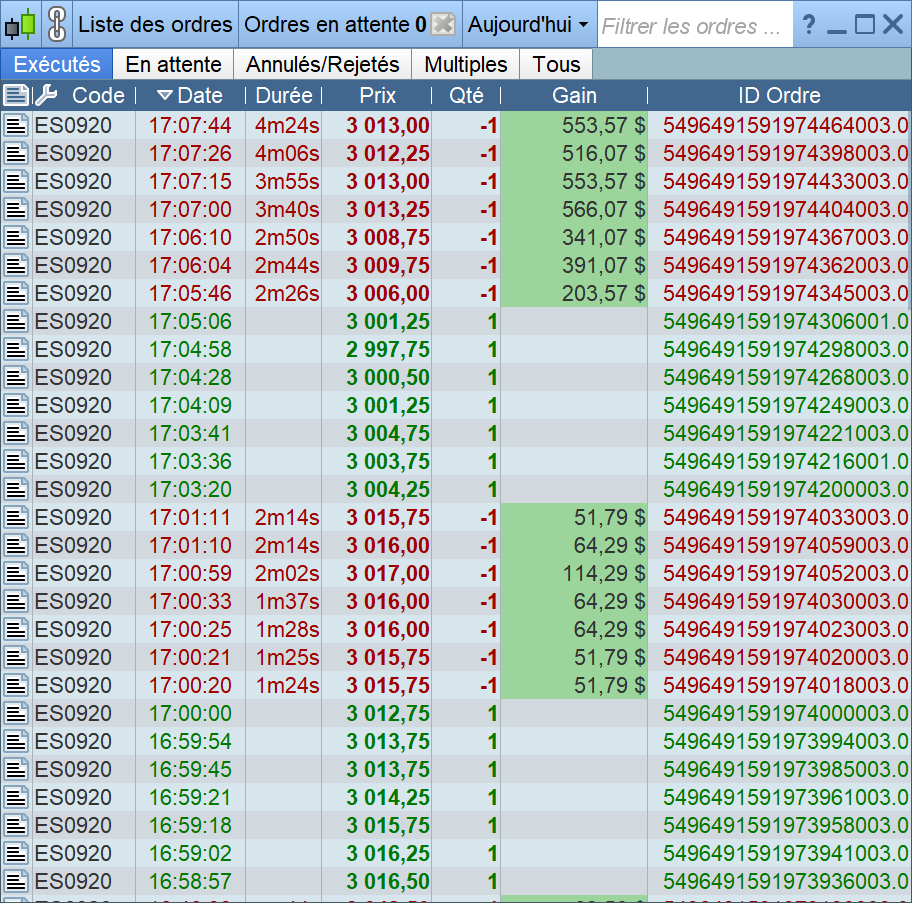Open the Annulés/Rejetés tab
912x903 pixels.
322,64
